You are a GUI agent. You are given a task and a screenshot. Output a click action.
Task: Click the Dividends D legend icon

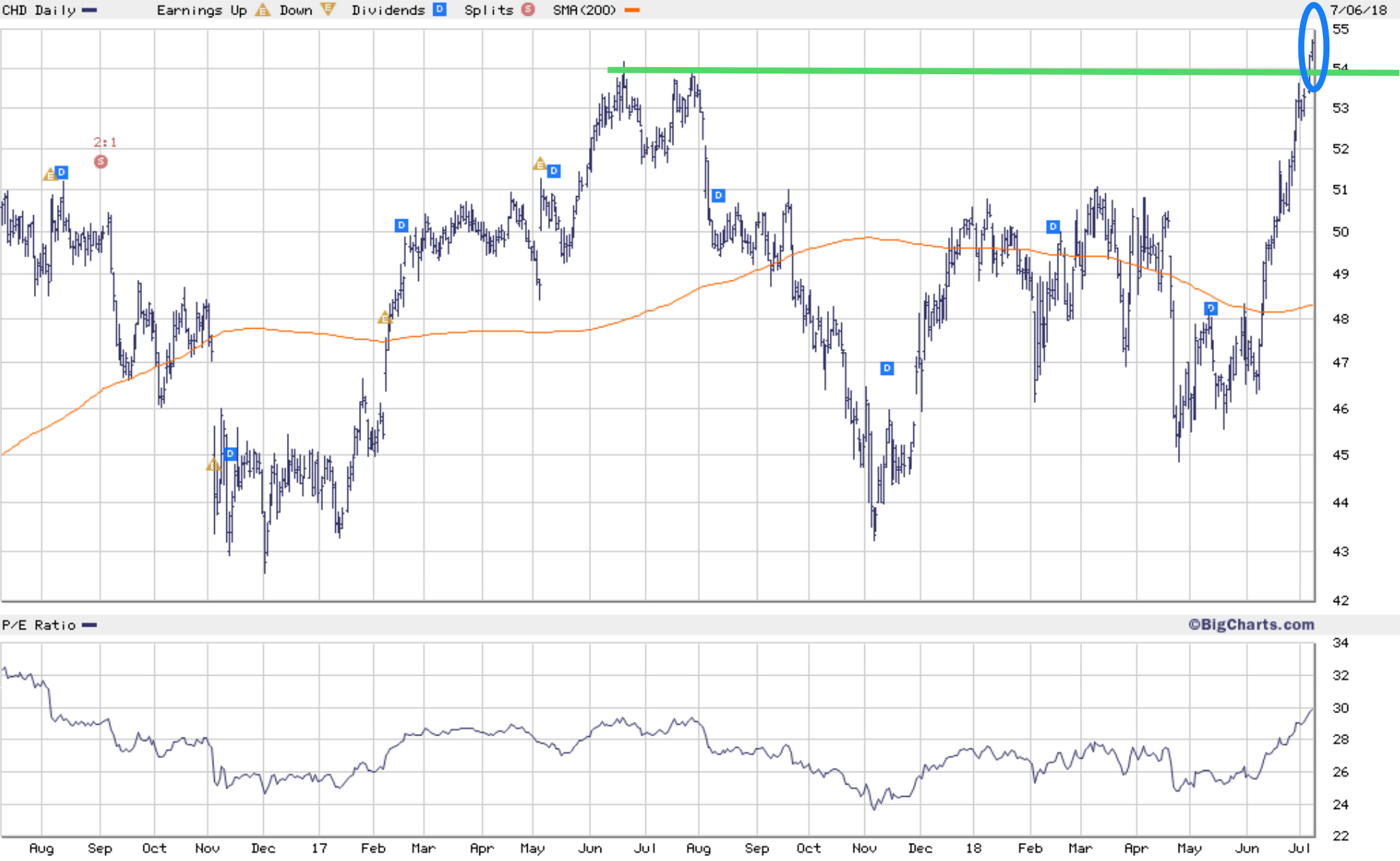tap(440, 9)
